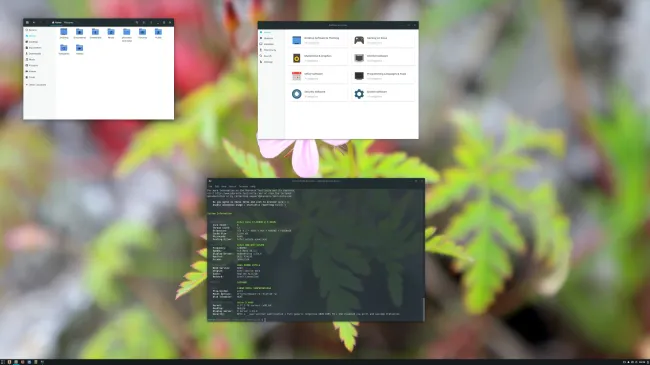Open the Multimedia & Graphics speaker icon
Screen dimensions: 650x365
pos(296,58)
